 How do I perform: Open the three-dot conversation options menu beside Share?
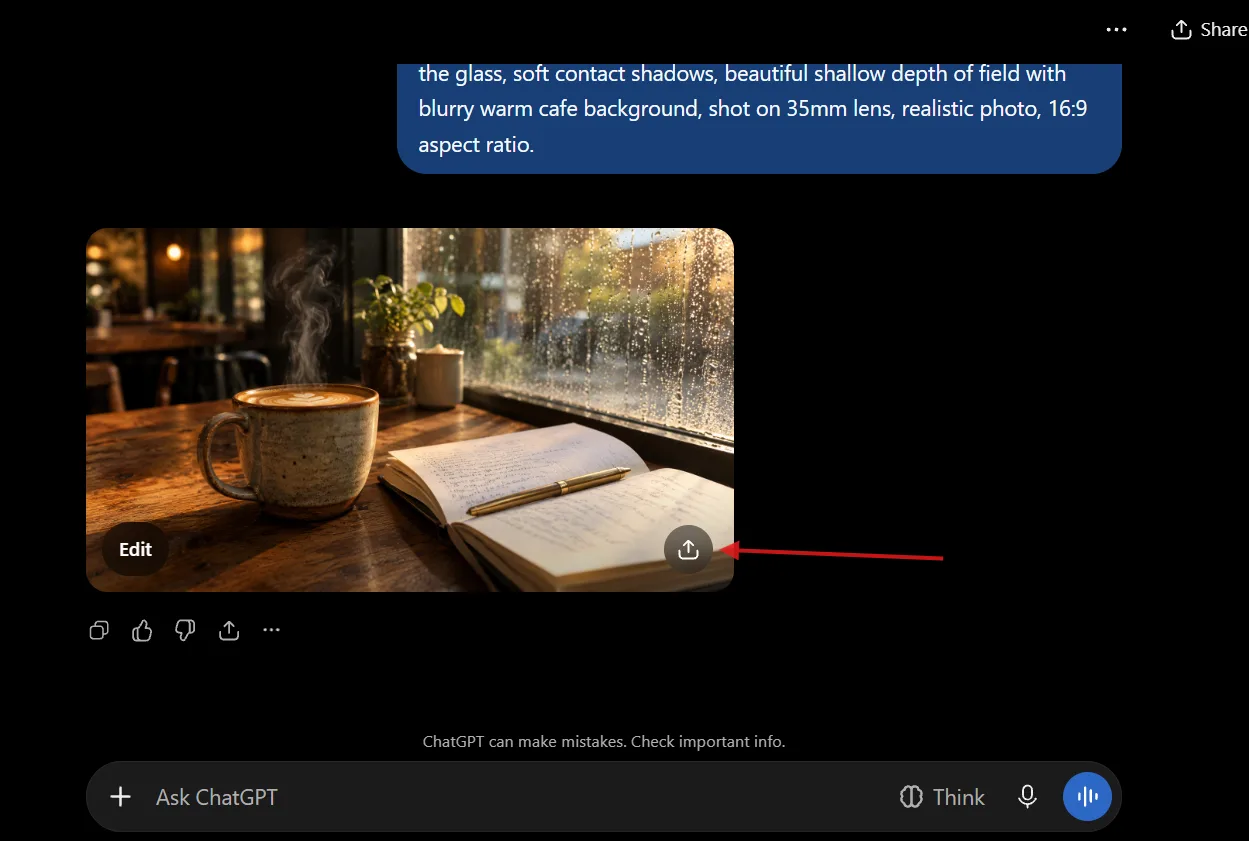click(1116, 30)
